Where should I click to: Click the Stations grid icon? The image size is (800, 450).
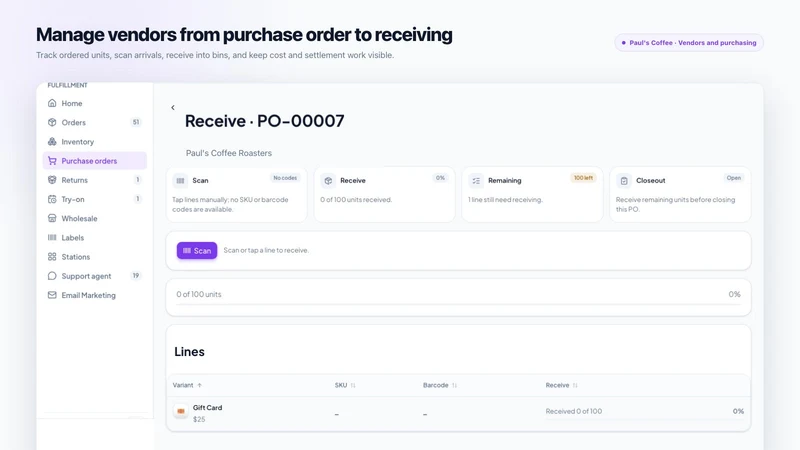[52, 257]
